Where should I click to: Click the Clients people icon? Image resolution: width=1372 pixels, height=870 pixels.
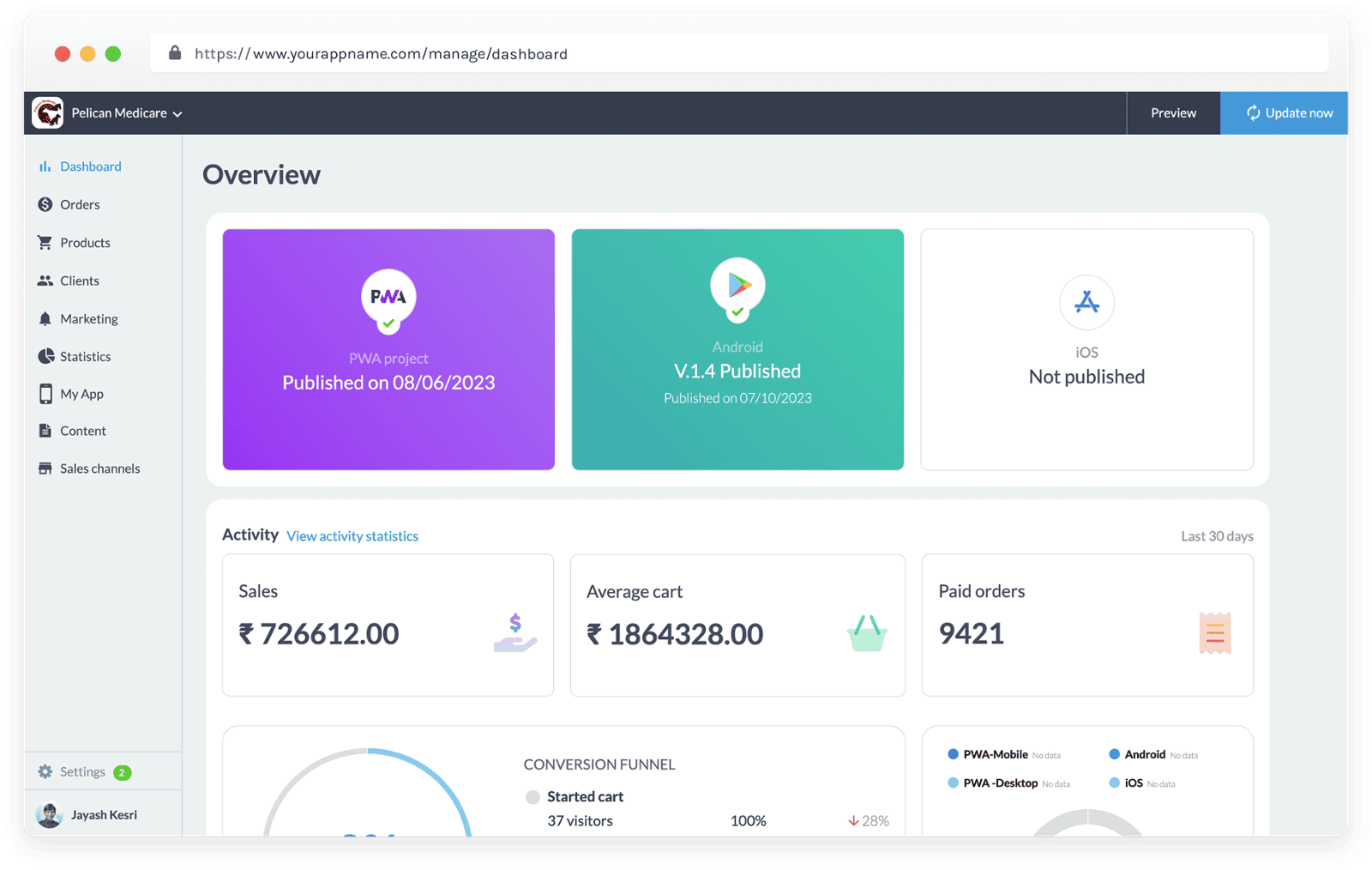tap(45, 281)
